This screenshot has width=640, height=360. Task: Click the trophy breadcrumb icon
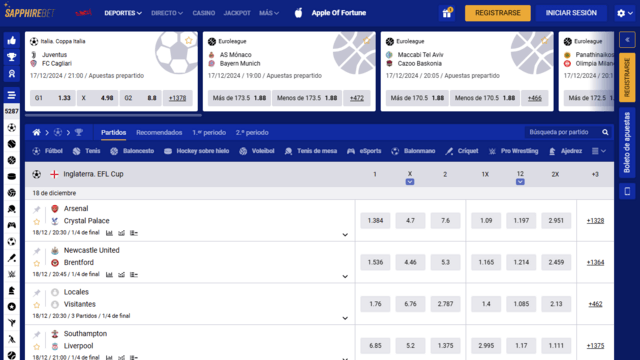79,132
